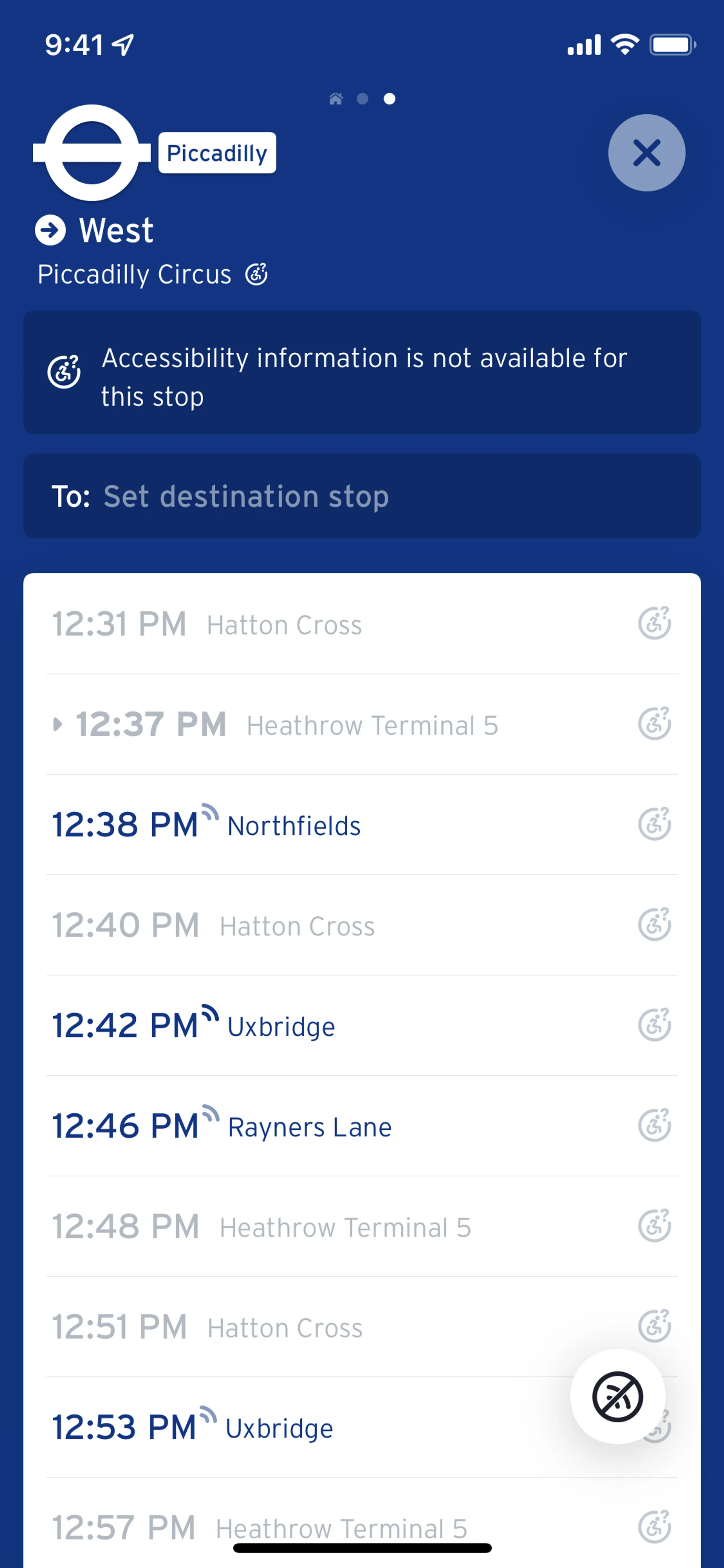Tap accessibility icon on 12:42 PM Uxbridge row
Image resolution: width=724 pixels, height=1568 pixels.
[654, 1025]
